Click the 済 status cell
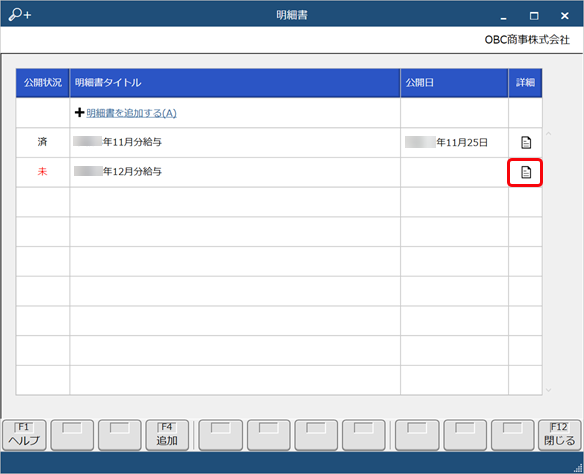 point(42,142)
